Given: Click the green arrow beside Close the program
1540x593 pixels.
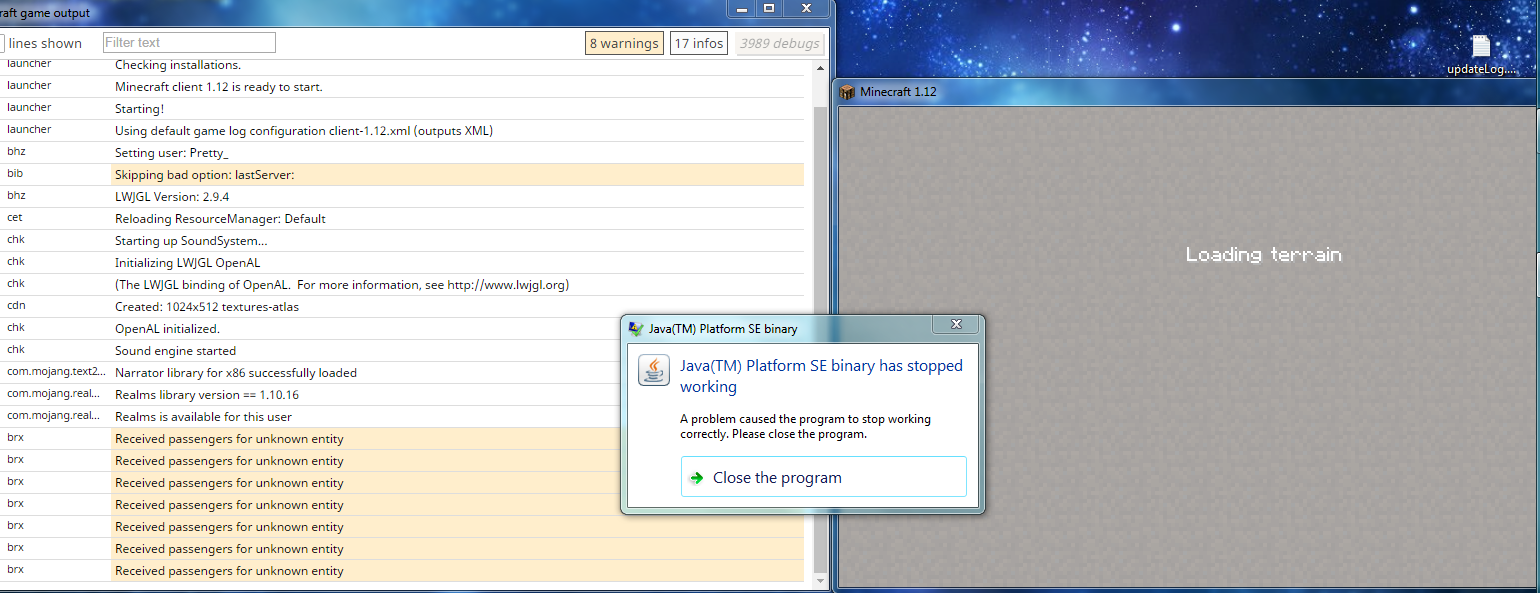Looking at the screenshot, I should [x=697, y=477].
